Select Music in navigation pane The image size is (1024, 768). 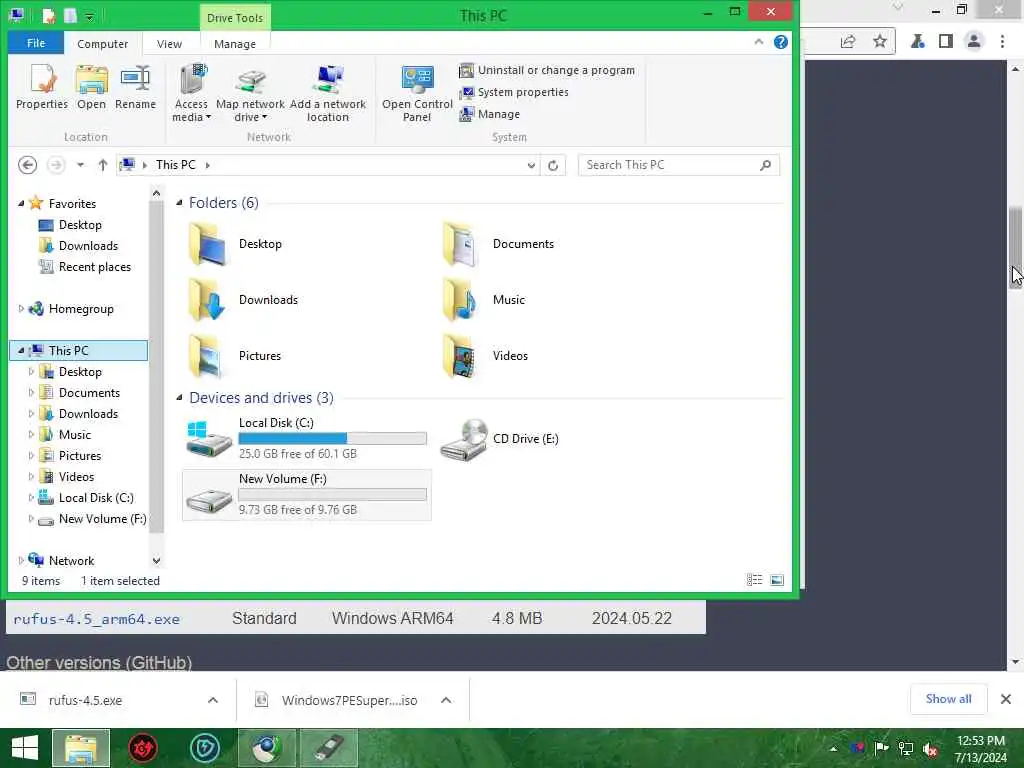point(74,434)
